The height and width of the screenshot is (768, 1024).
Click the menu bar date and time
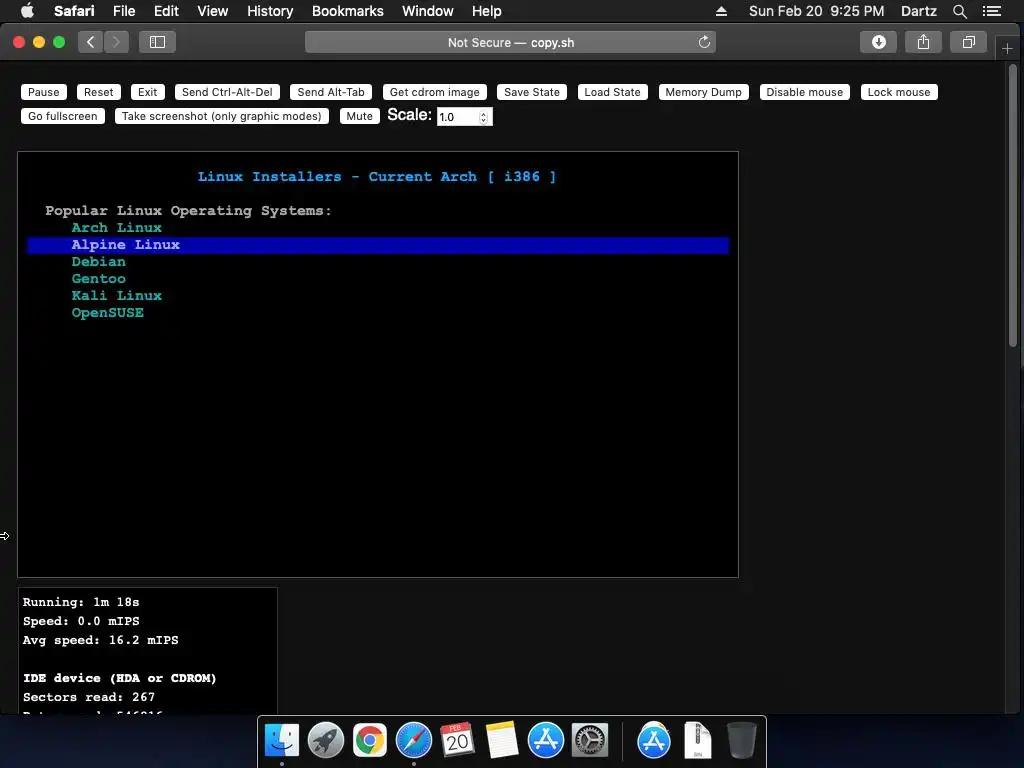coord(816,11)
